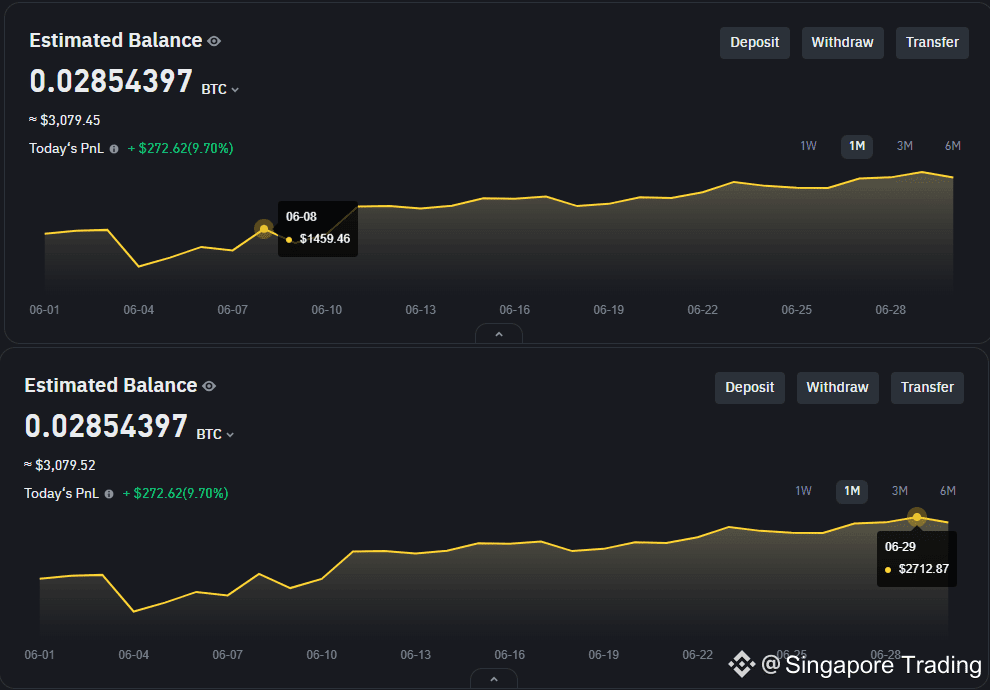Switch top chart to 3M range
990x690 pixels.
(x=904, y=146)
